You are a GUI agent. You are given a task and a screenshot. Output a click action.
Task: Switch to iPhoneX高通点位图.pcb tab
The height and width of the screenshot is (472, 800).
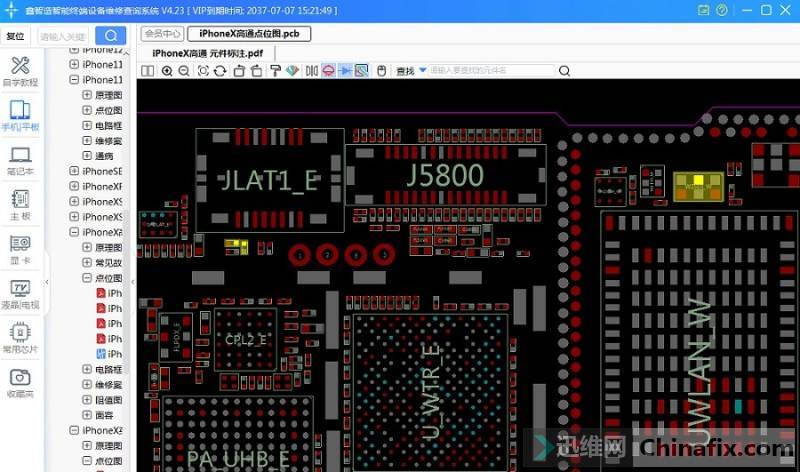click(x=249, y=33)
